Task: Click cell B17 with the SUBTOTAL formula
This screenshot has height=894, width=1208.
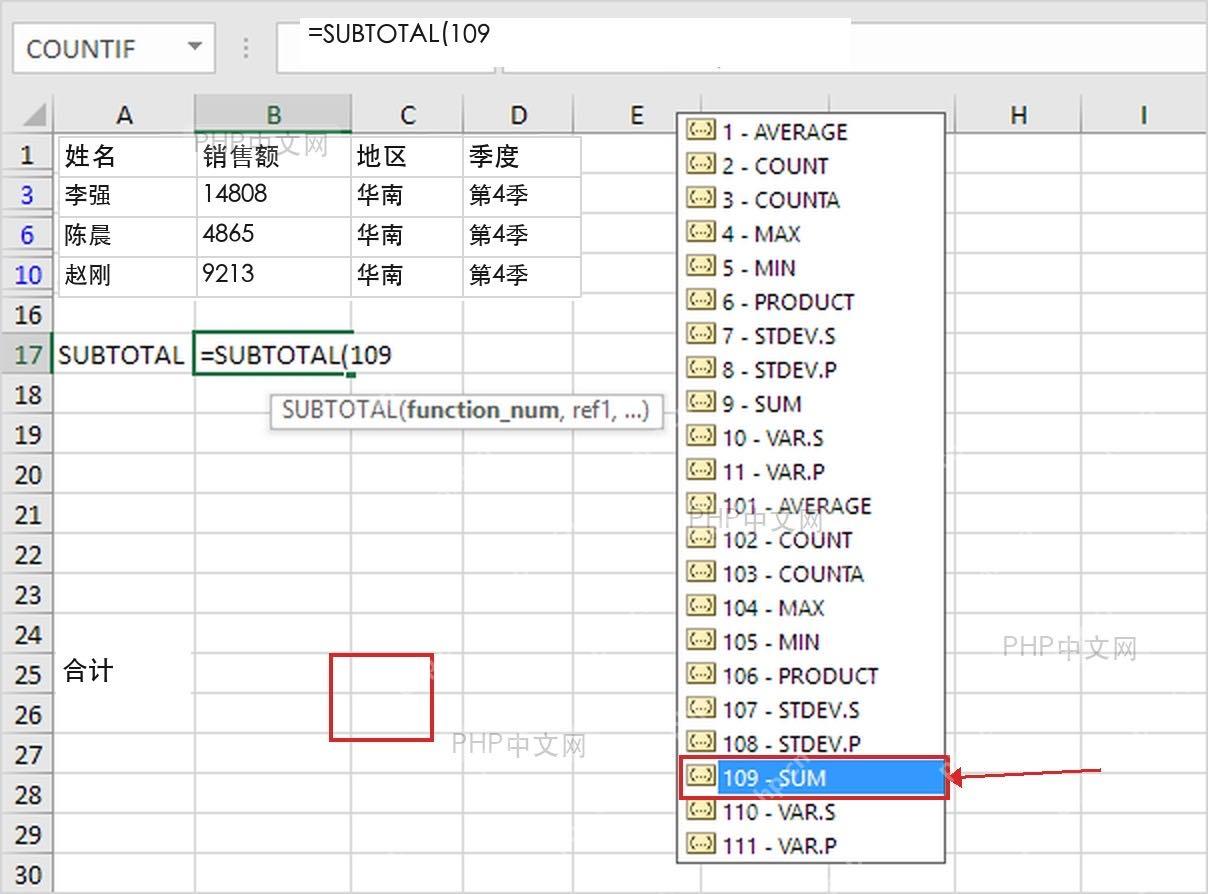Action: point(273,355)
